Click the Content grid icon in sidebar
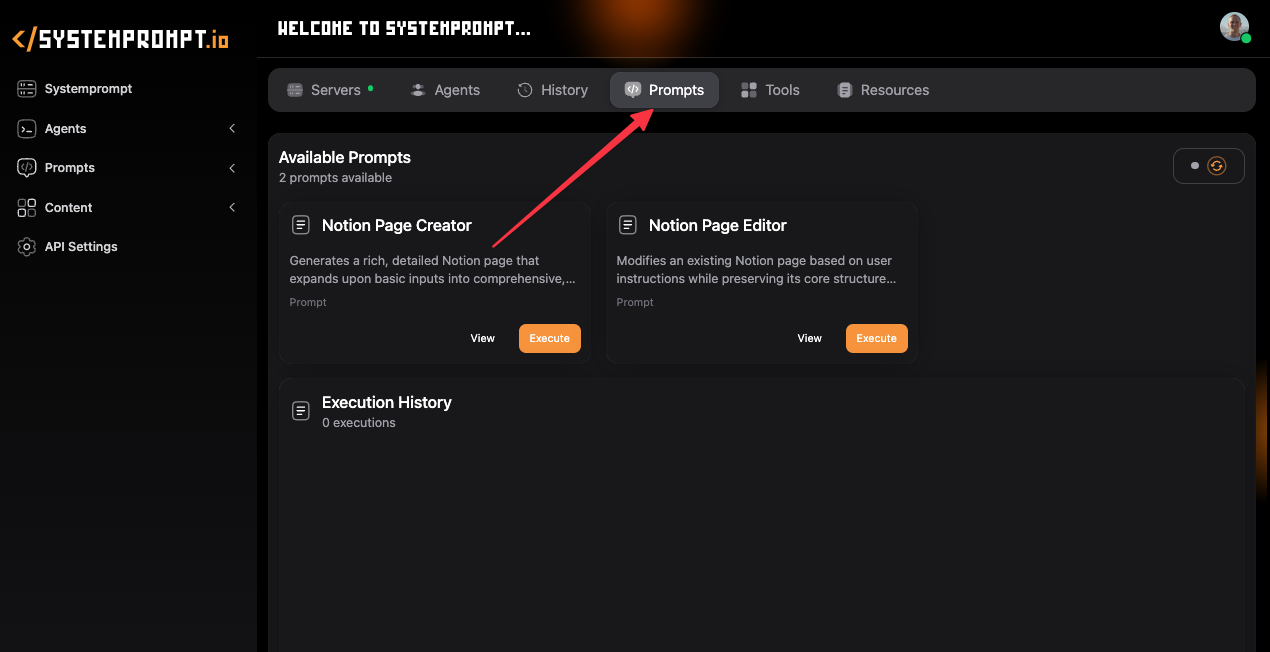Image resolution: width=1270 pixels, height=652 pixels. pyautogui.click(x=27, y=208)
